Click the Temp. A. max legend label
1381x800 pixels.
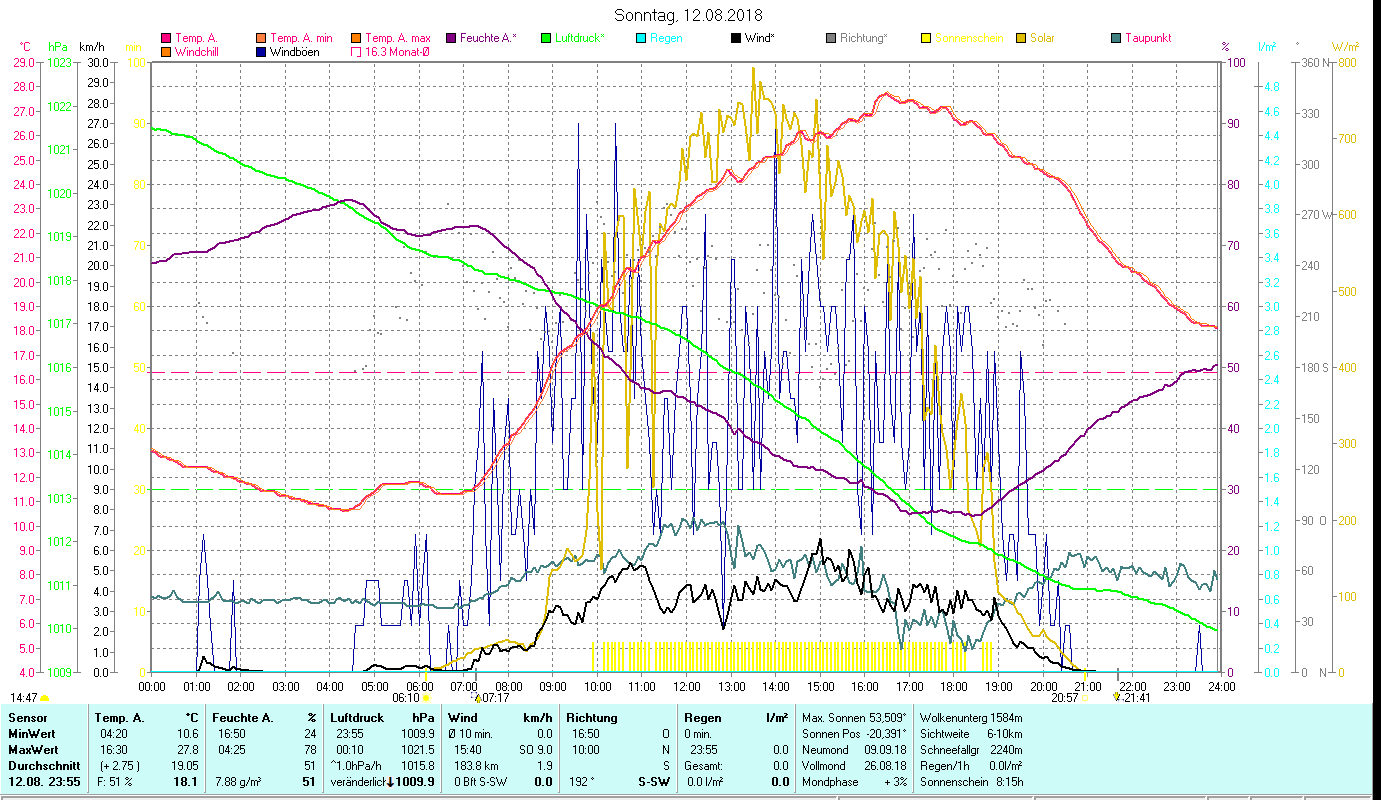coord(398,38)
